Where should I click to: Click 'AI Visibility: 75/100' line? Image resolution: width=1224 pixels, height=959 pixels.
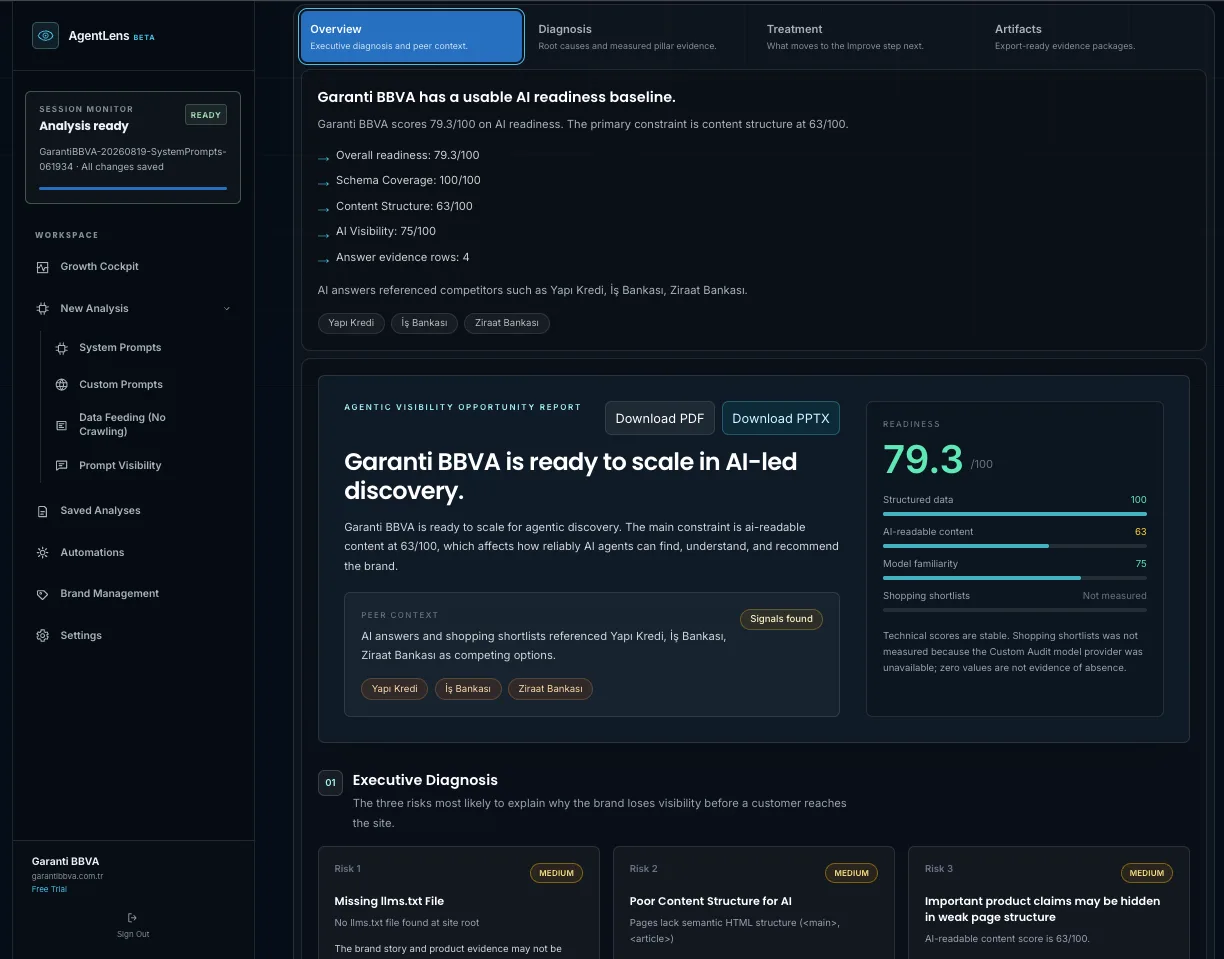pos(386,231)
